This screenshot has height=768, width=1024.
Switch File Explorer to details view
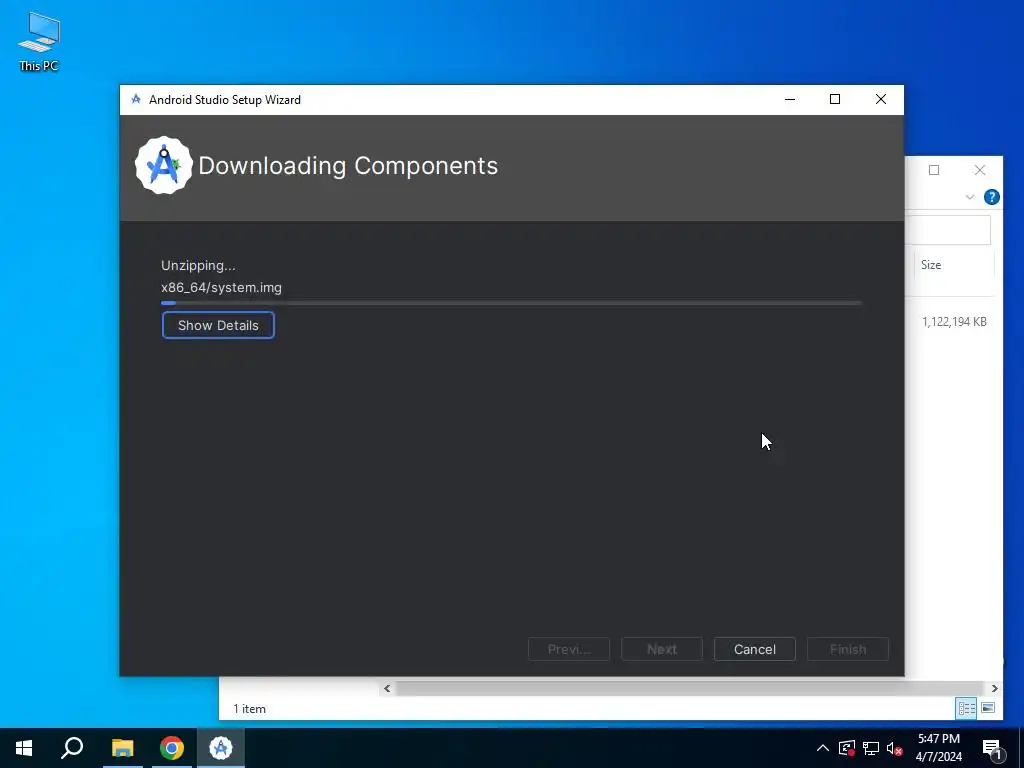click(x=967, y=708)
